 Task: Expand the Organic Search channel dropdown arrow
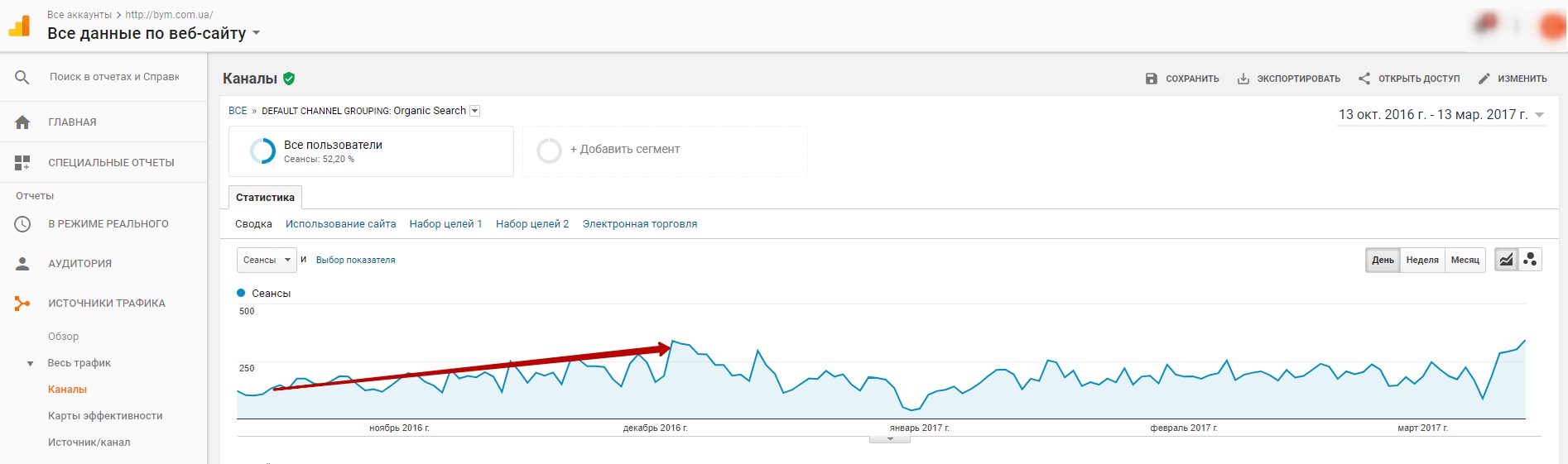tap(475, 111)
